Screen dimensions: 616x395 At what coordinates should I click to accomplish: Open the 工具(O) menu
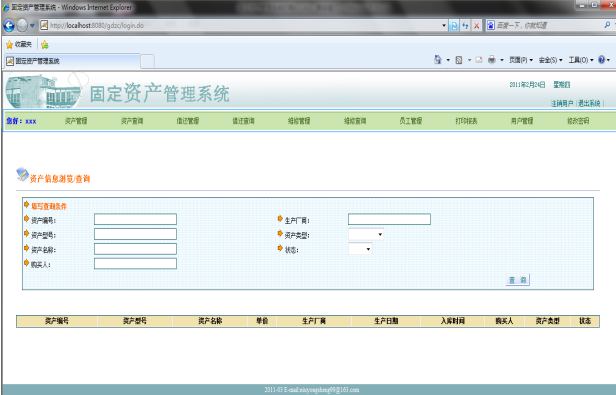point(581,60)
